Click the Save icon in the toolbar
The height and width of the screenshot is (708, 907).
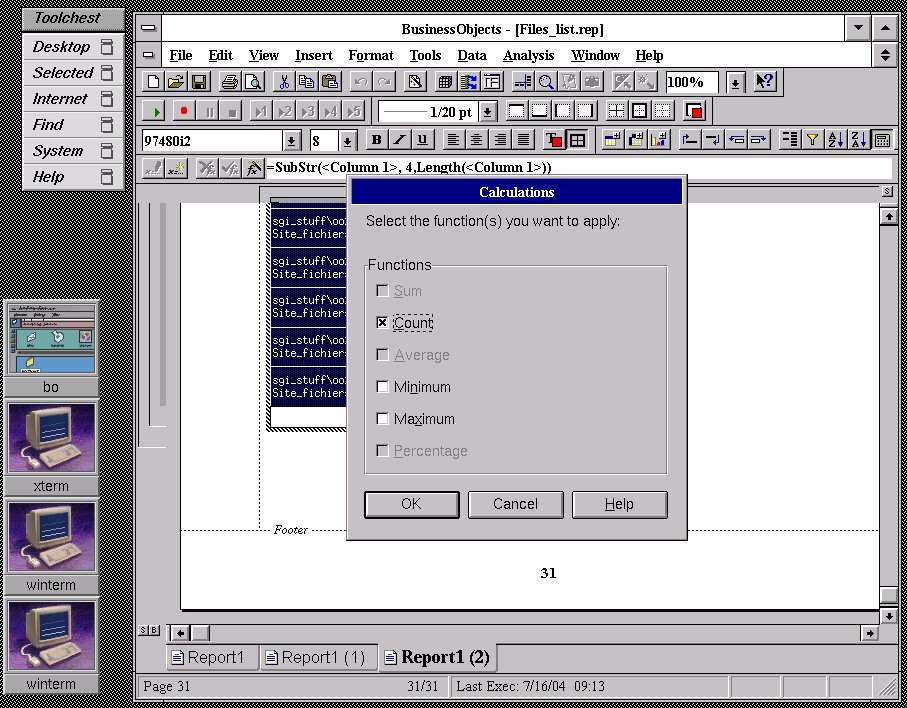[x=199, y=82]
